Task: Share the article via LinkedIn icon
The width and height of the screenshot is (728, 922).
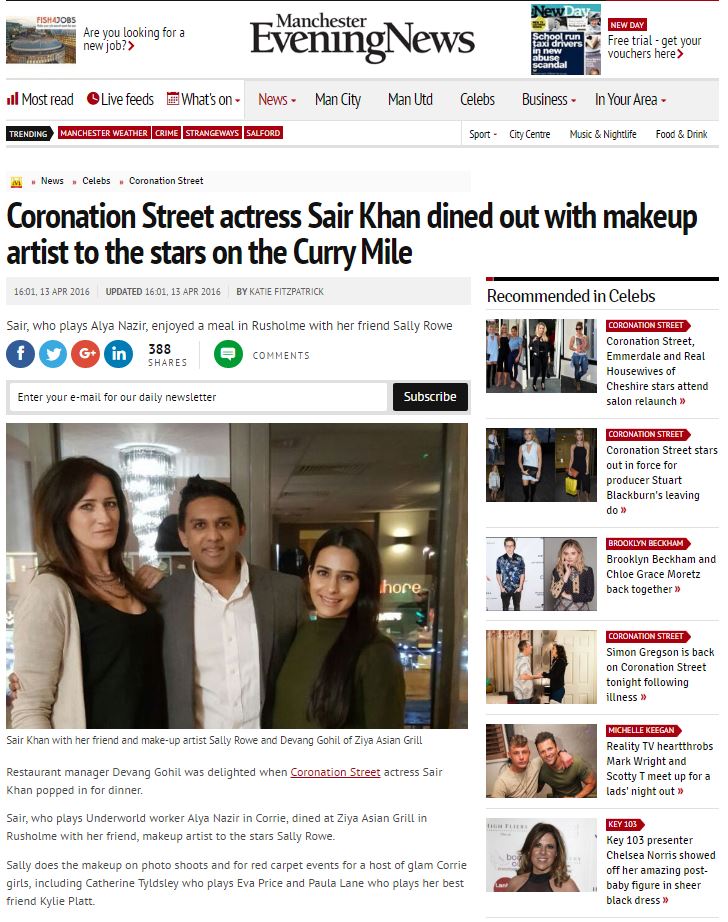Action: coord(118,354)
